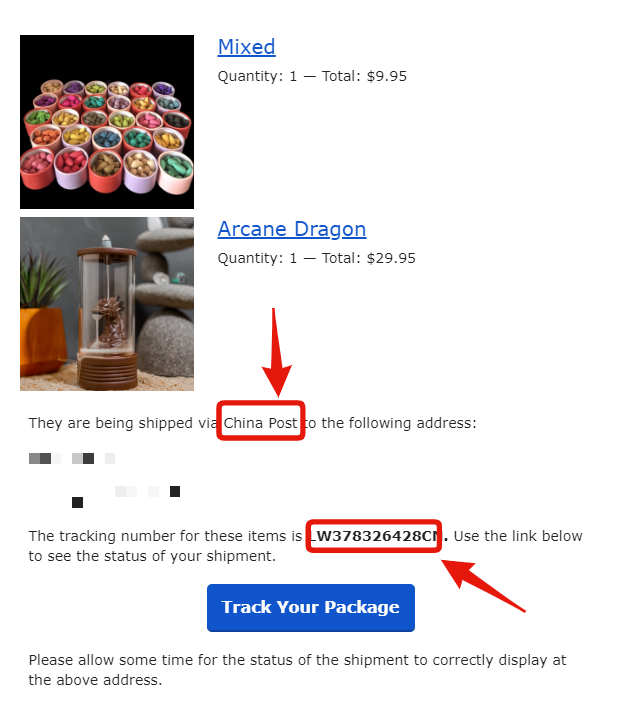
Task: Click the Arcane Dragon burner product image
Action: click(x=107, y=304)
